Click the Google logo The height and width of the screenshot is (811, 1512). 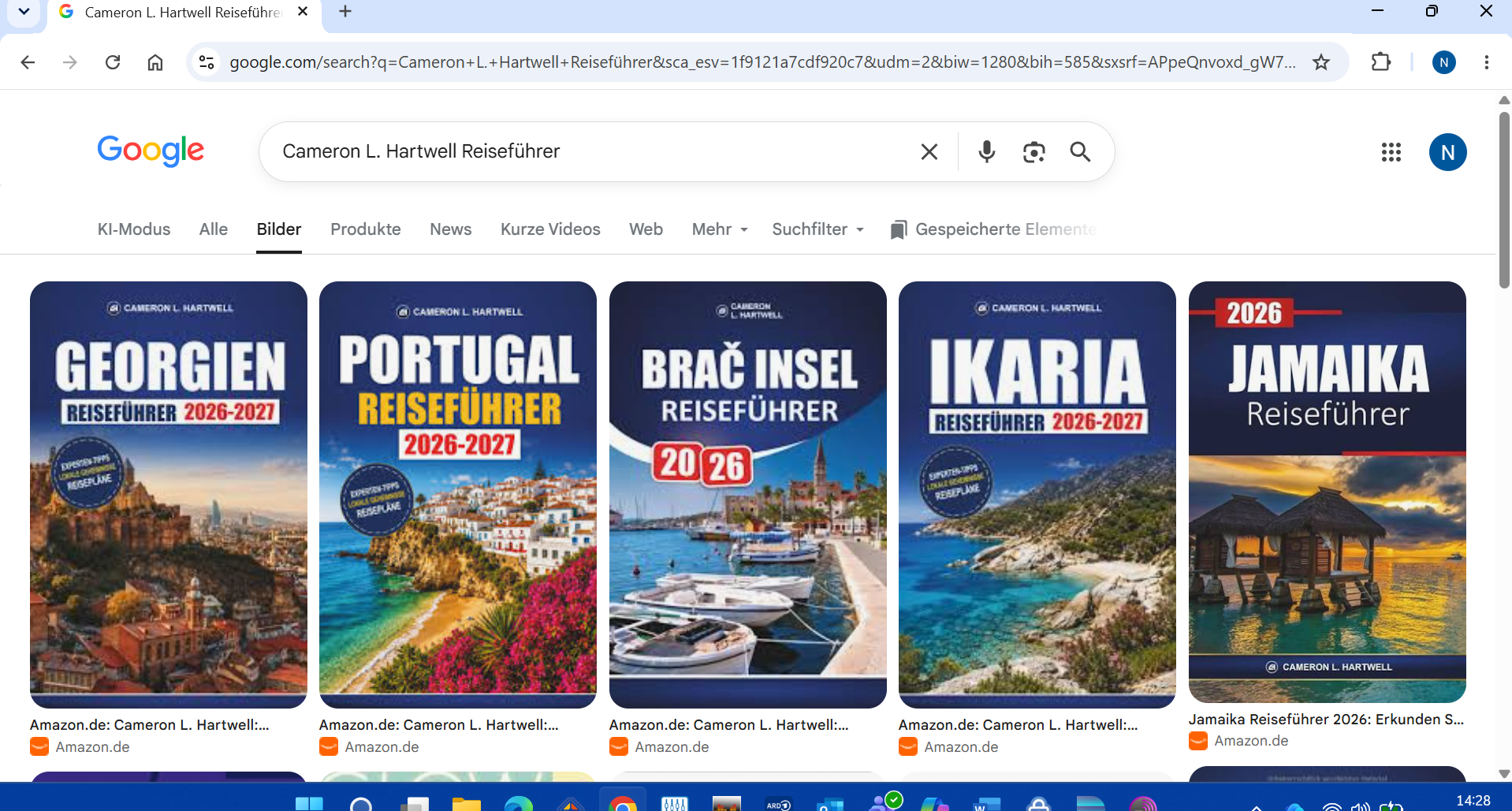pyautogui.click(x=151, y=151)
